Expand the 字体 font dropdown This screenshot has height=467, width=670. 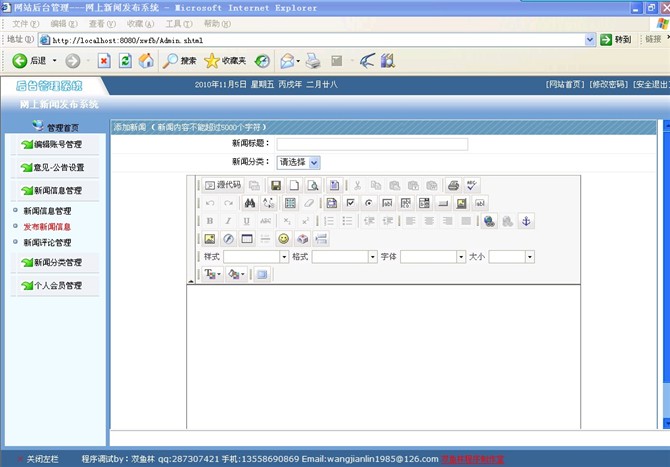click(461, 257)
